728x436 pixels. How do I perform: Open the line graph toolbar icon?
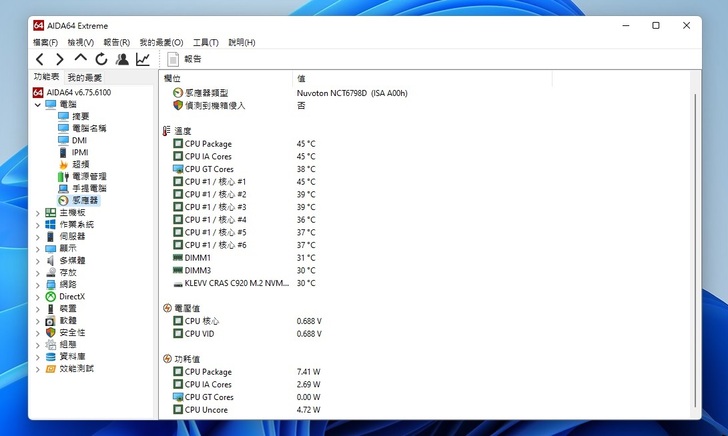pyautogui.click(x=143, y=59)
